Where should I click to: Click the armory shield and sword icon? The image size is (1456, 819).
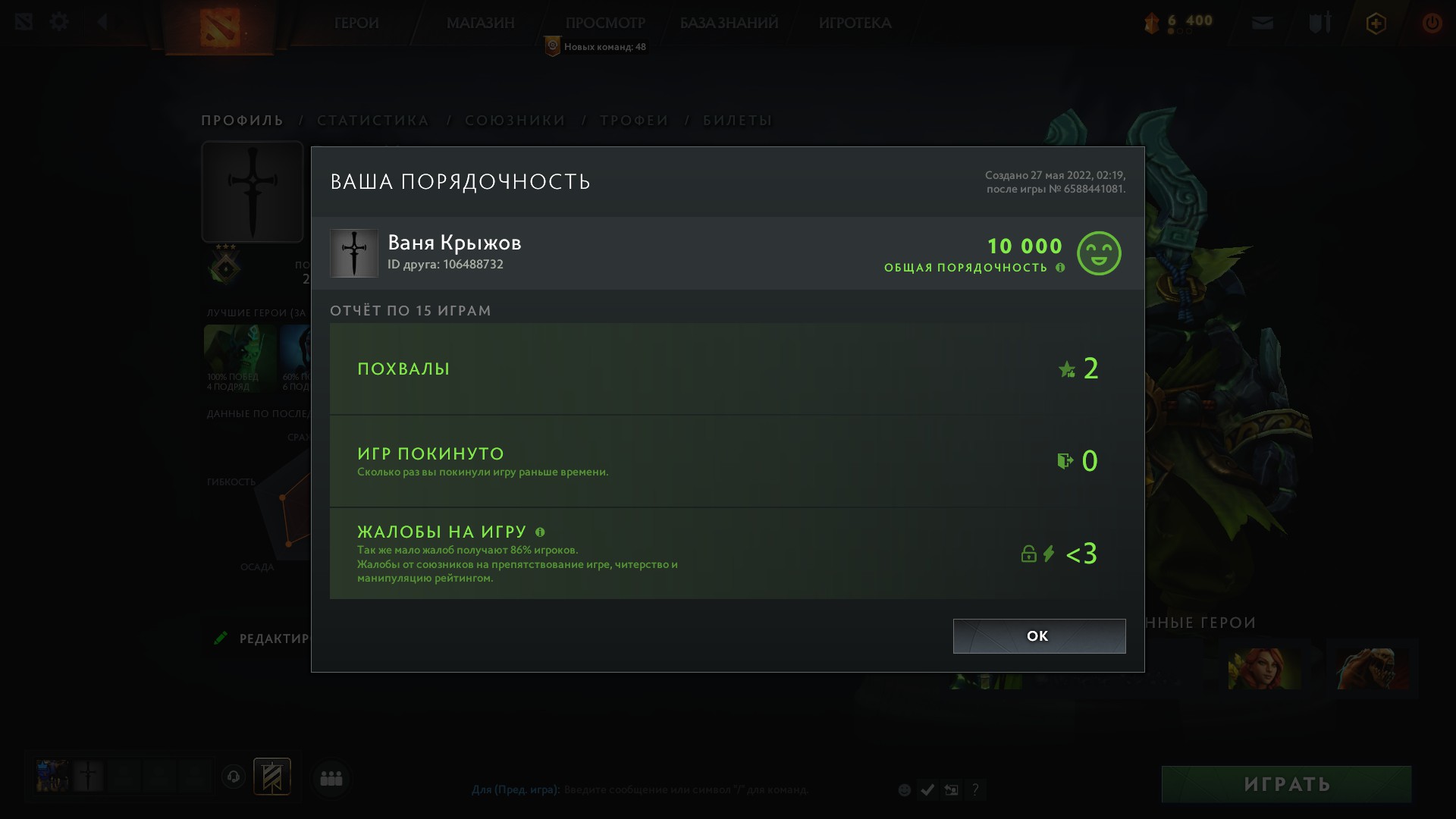1320,23
